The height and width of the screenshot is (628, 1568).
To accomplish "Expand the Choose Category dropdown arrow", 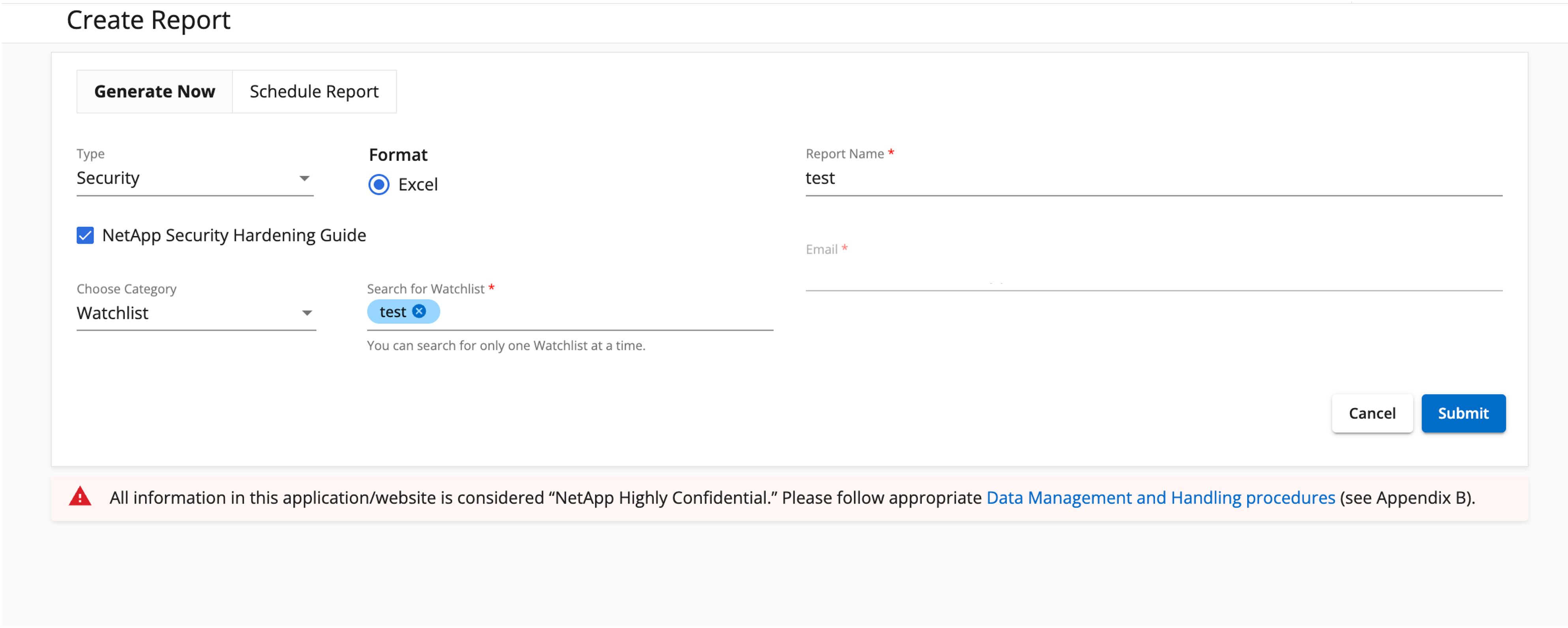I will coord(307,313).
